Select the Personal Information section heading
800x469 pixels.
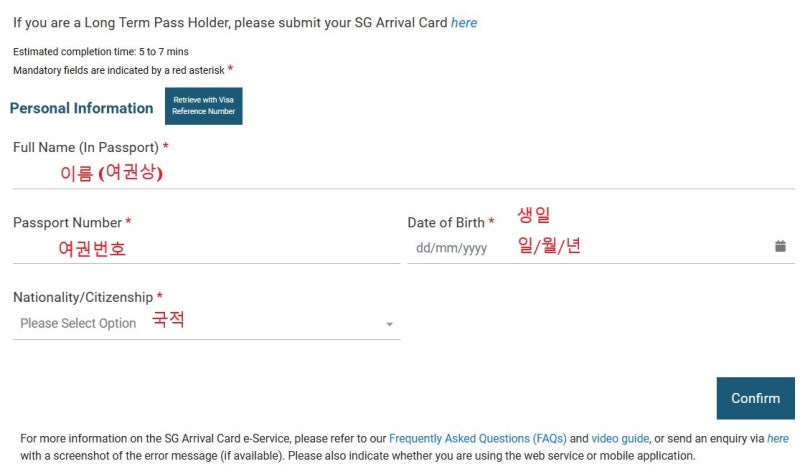tap(82, 108)
